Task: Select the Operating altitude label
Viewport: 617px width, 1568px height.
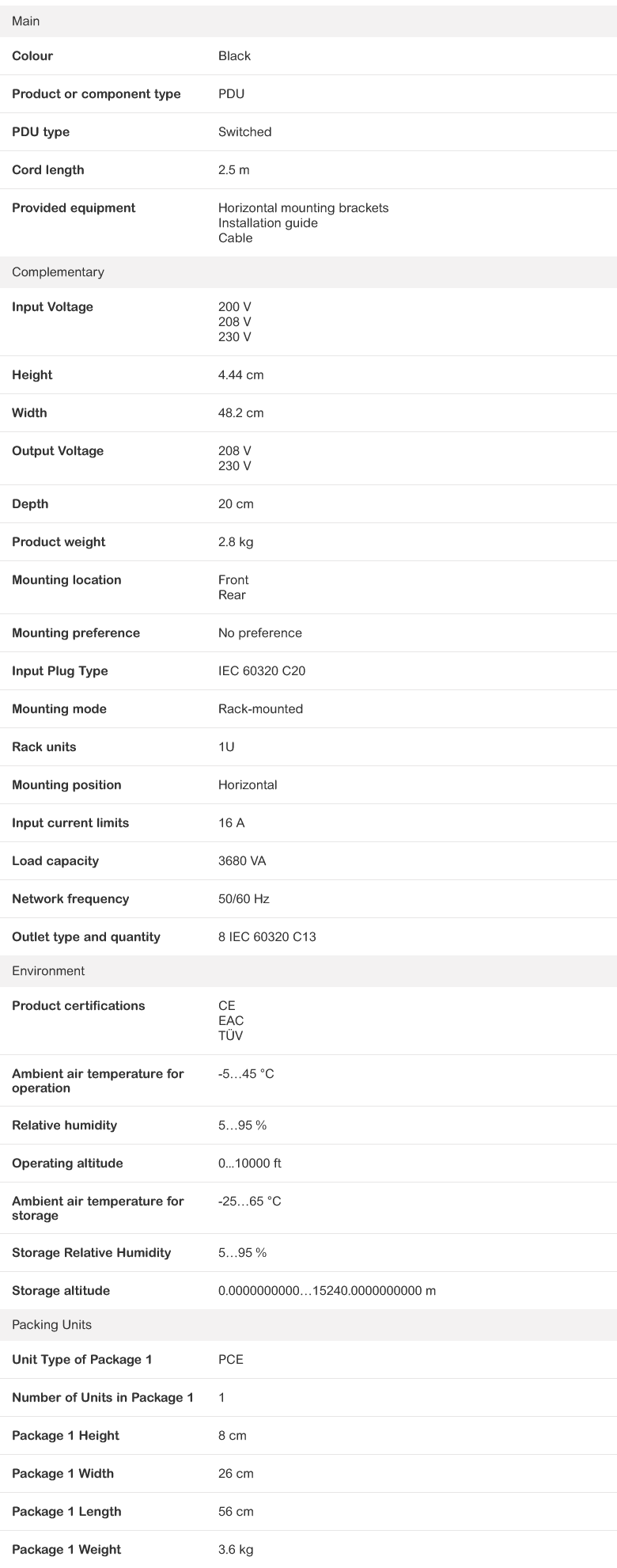Action: pyautogui.click(x=67, y=1164)
